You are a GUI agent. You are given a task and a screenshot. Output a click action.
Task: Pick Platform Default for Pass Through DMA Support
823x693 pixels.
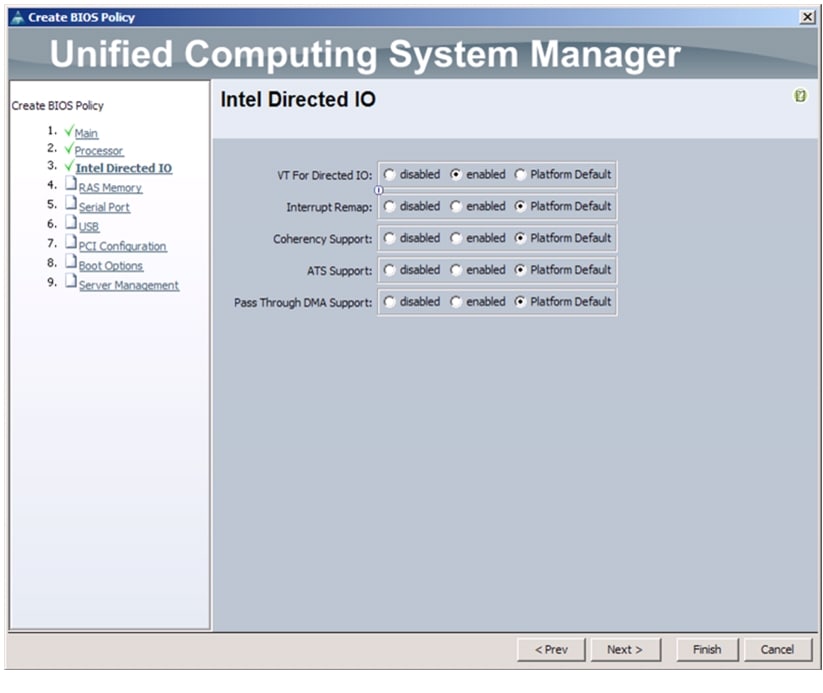tap(520, 302)
